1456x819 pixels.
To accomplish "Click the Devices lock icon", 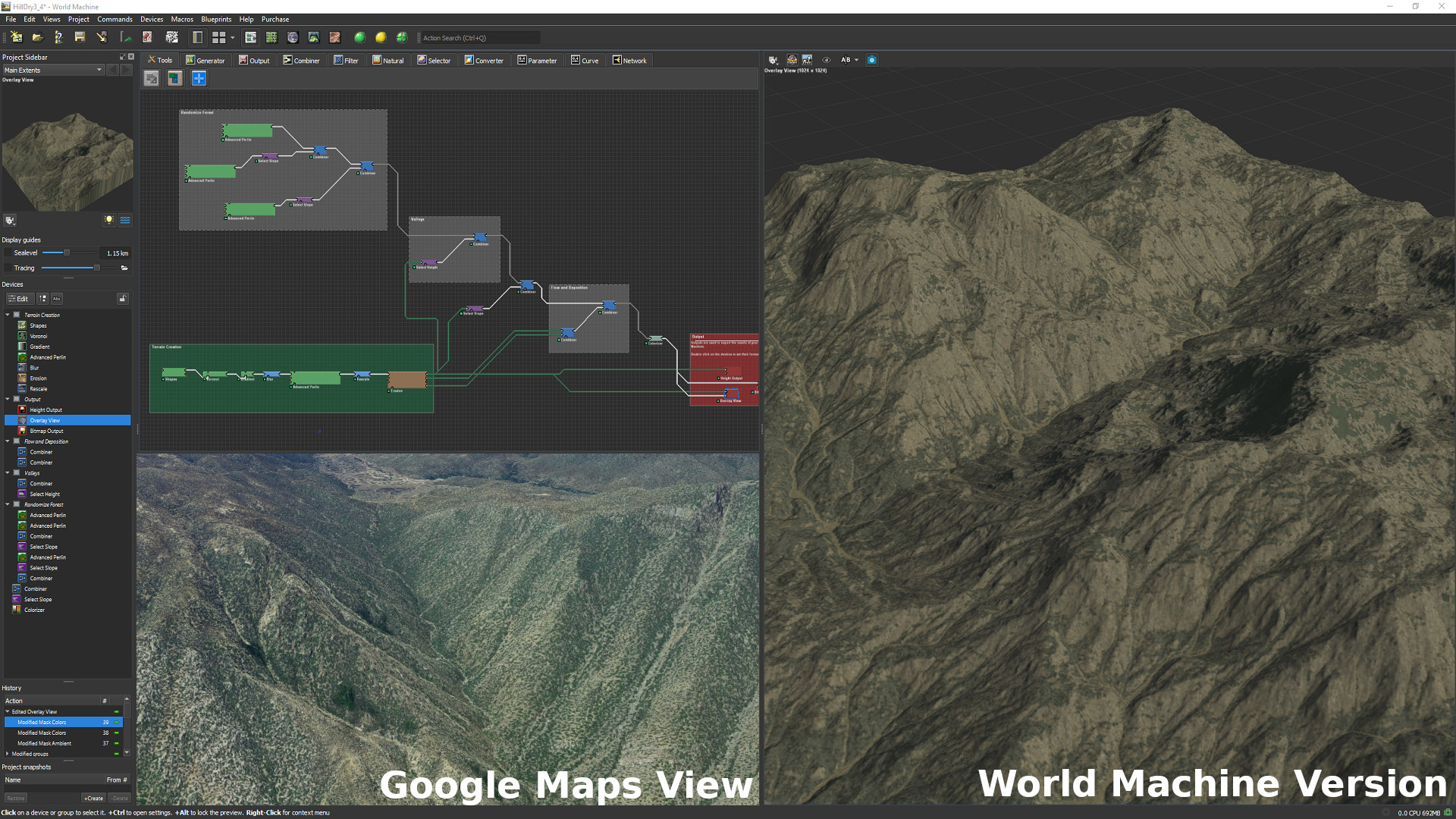I will [x=123, y=299].
